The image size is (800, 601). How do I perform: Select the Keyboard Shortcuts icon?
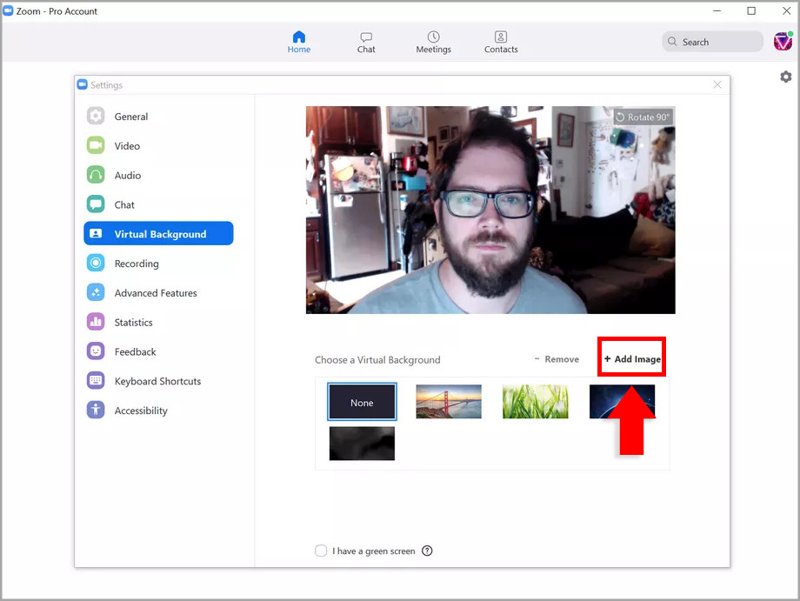point(95,381)
